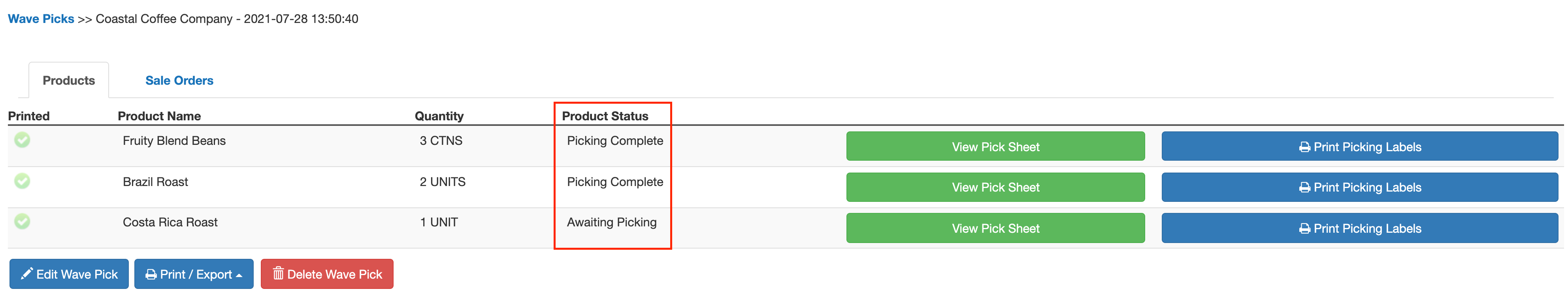The width and height of the screenshot is (1568, 300).
Task: Switch to the Sale Orders tab
Action: pyautogui.click(x=179, y=80)
